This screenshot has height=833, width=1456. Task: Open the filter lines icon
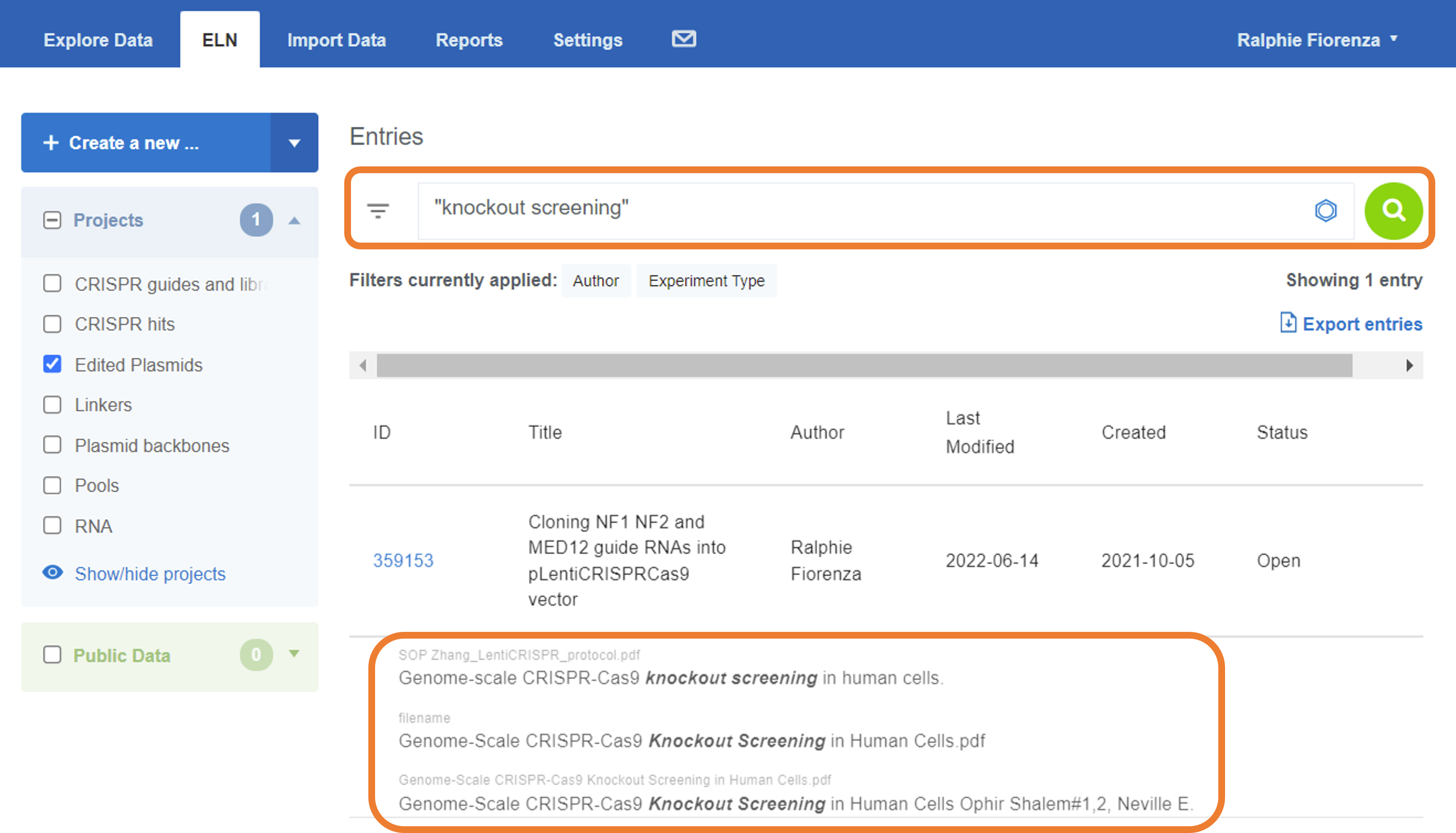(378, 210)
